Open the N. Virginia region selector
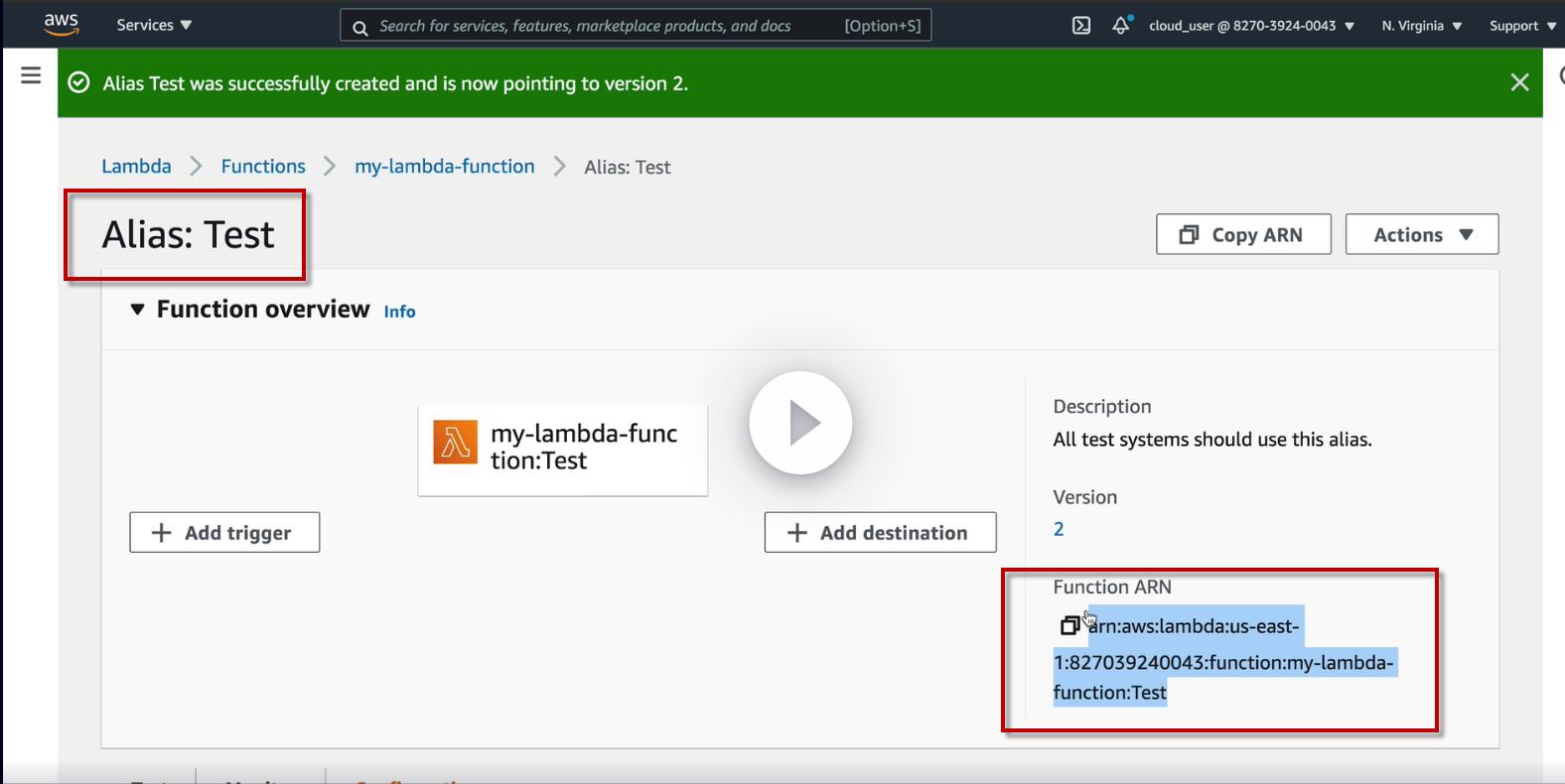The image size is (1565, 784). (x=1421, y=26)
